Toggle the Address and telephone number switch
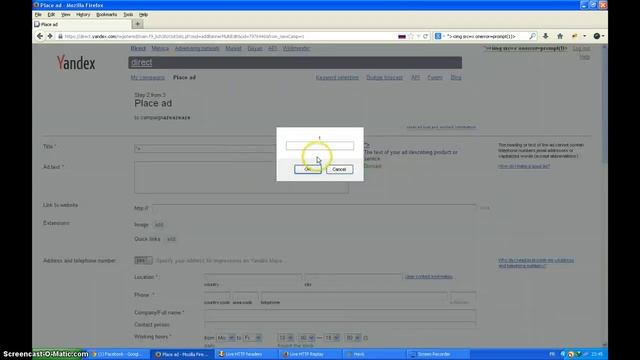Image resolution: width=640 pixels, height=360 pixels. [143, 260]
